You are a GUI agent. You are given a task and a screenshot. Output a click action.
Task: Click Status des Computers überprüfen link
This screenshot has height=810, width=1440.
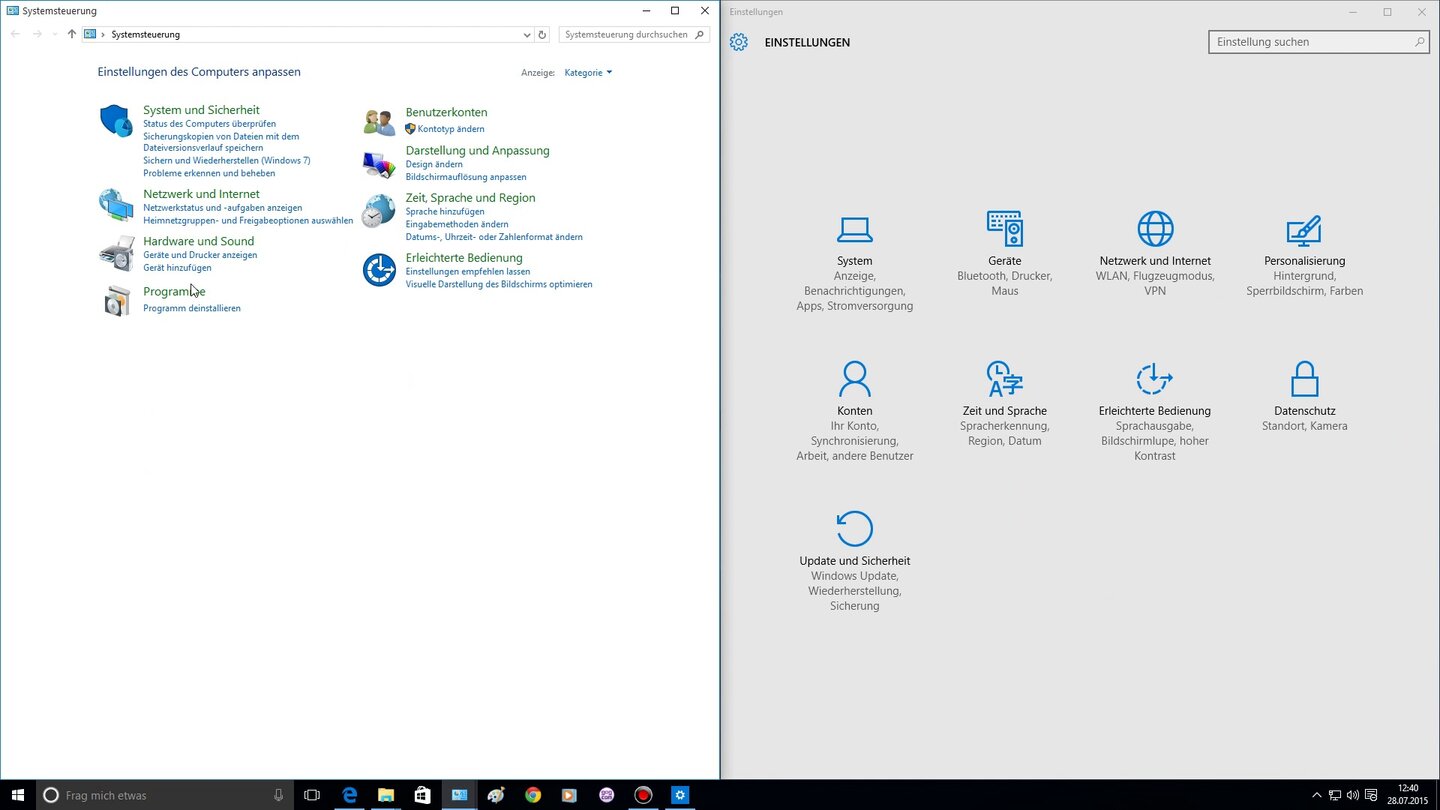click(209, 124)
